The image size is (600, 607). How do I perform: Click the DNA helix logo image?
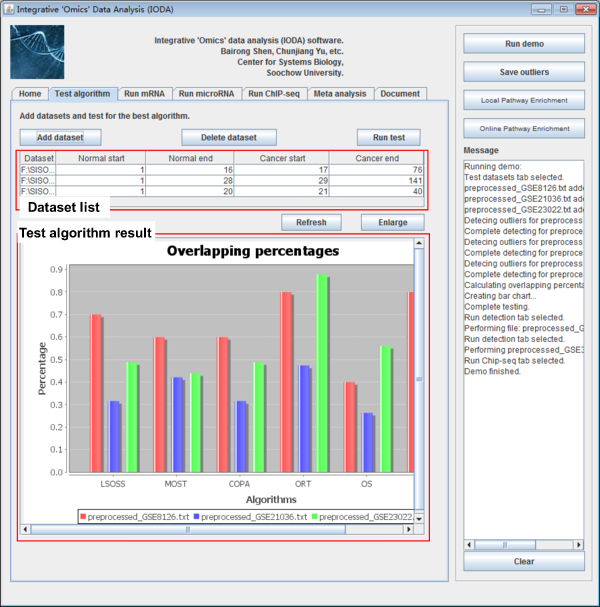(37, 52)
